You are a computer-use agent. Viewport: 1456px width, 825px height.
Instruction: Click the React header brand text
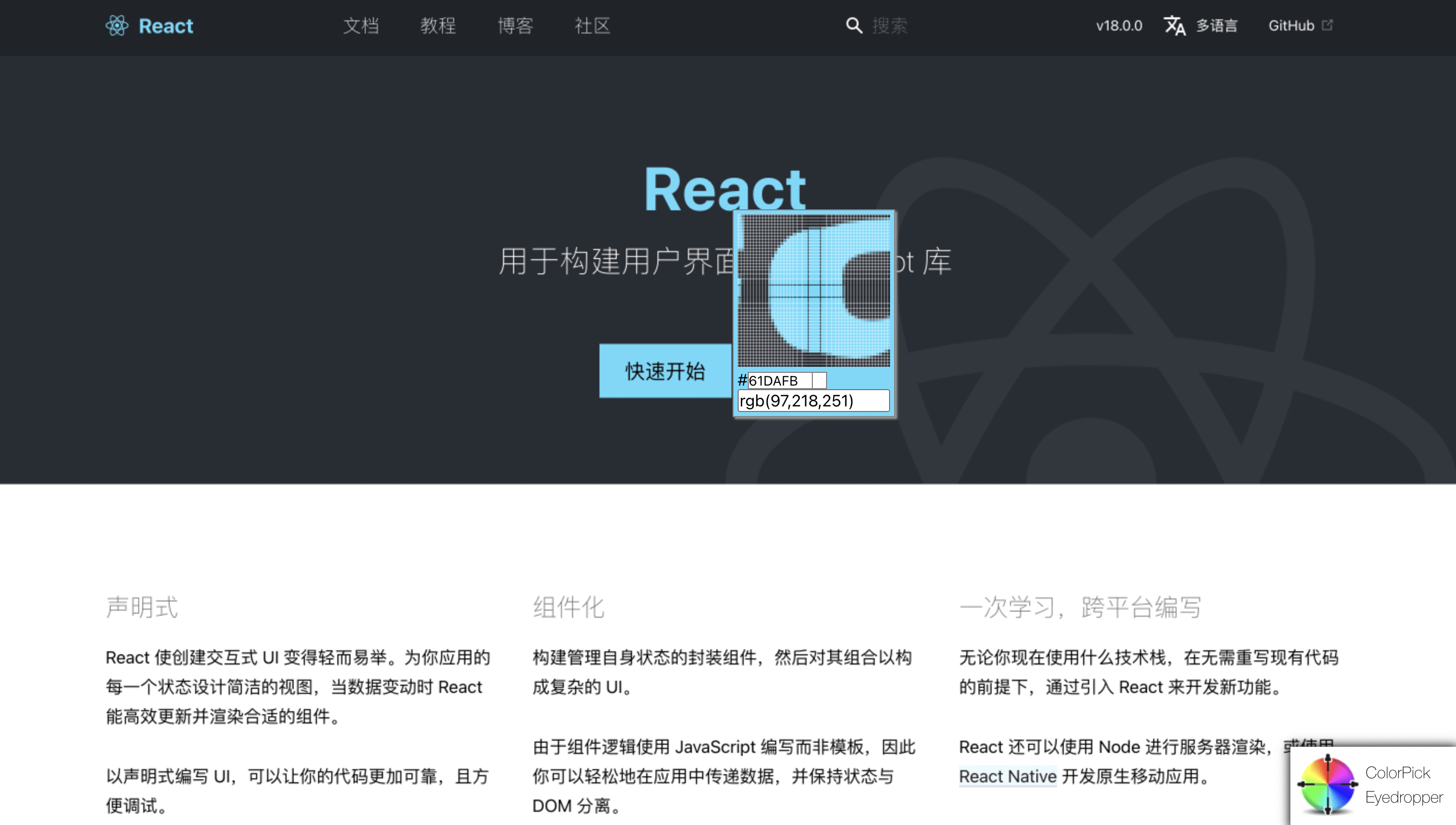[166, 25]
